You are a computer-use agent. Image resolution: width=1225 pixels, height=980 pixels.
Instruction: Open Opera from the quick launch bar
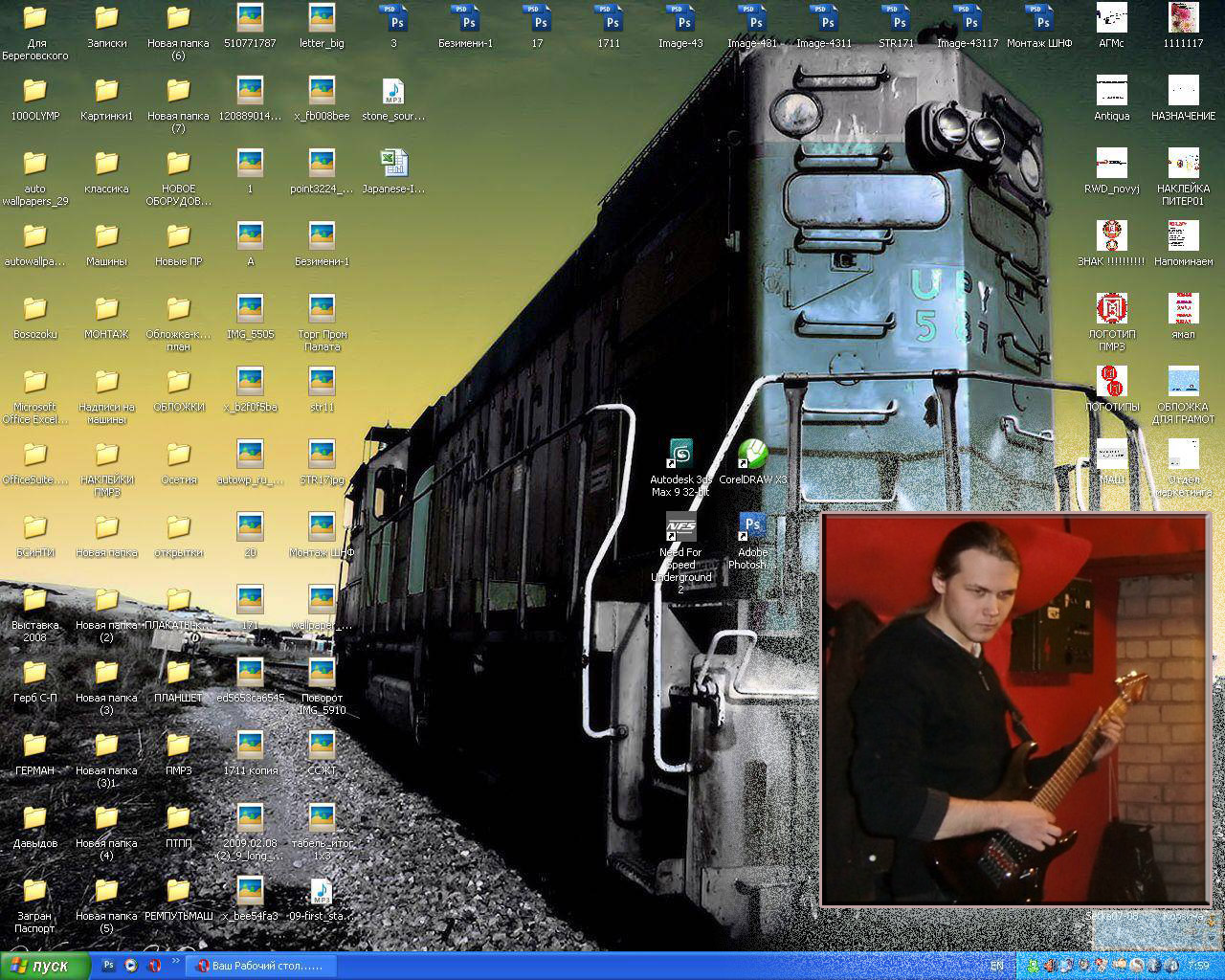pos(153,966)
